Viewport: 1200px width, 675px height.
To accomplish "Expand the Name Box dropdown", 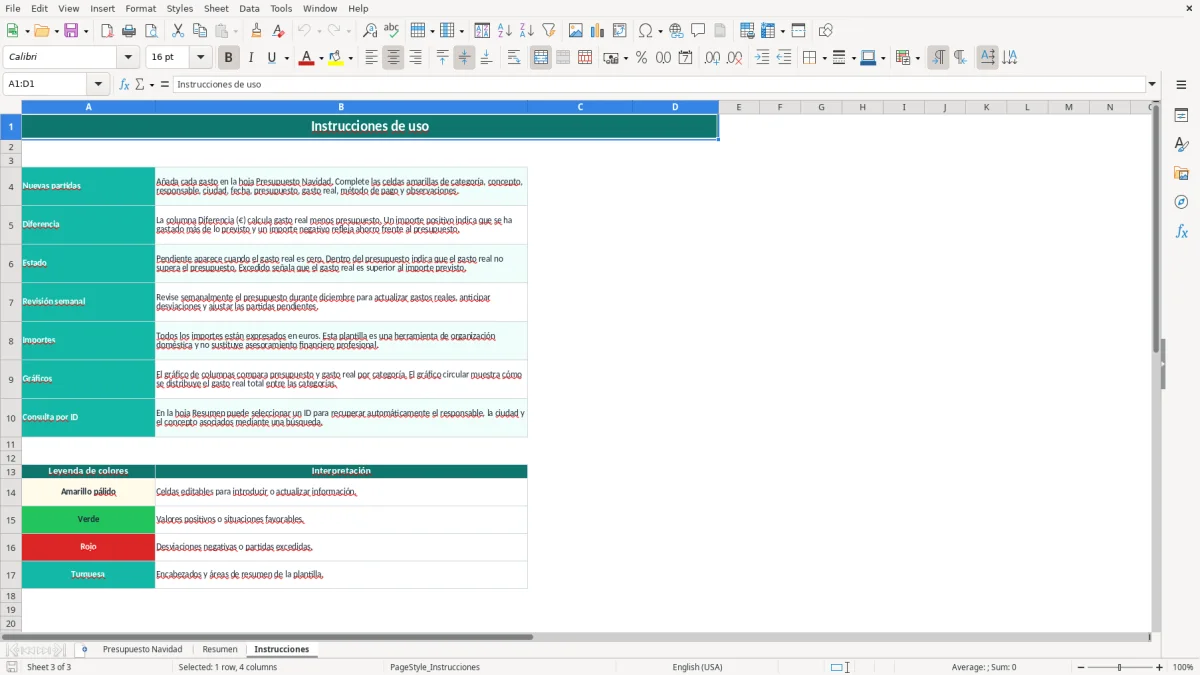I will click(x=98, y=84).
